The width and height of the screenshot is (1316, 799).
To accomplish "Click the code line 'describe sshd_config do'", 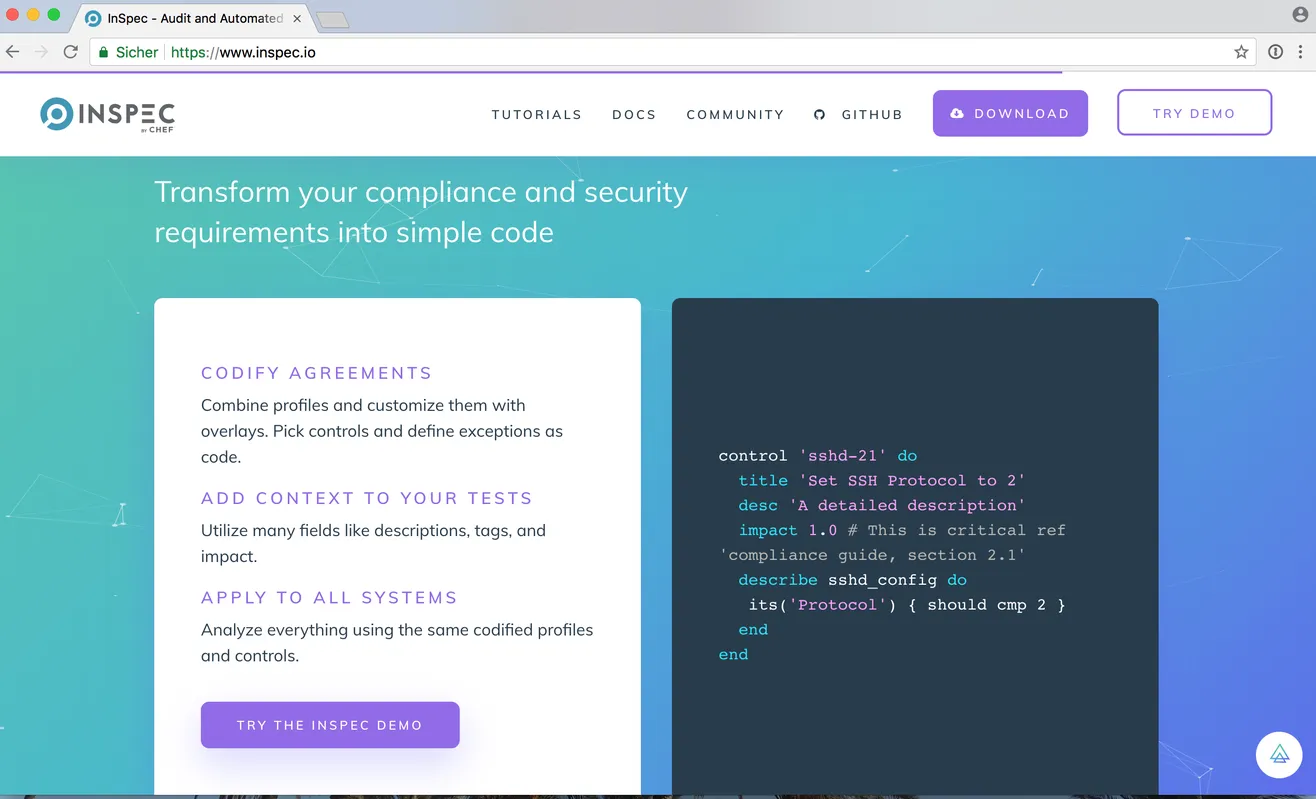I will click(853, 580).
